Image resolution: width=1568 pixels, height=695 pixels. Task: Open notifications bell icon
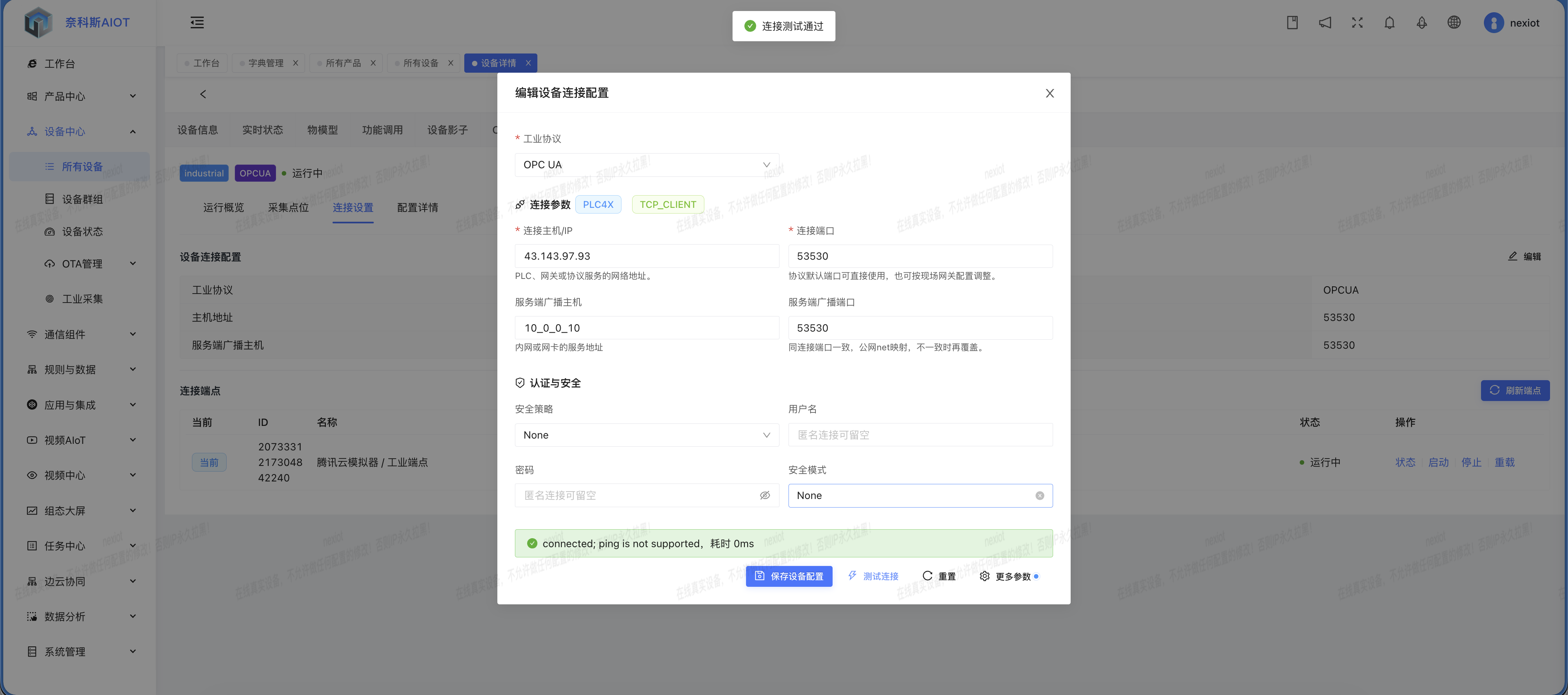(1389, 22)
